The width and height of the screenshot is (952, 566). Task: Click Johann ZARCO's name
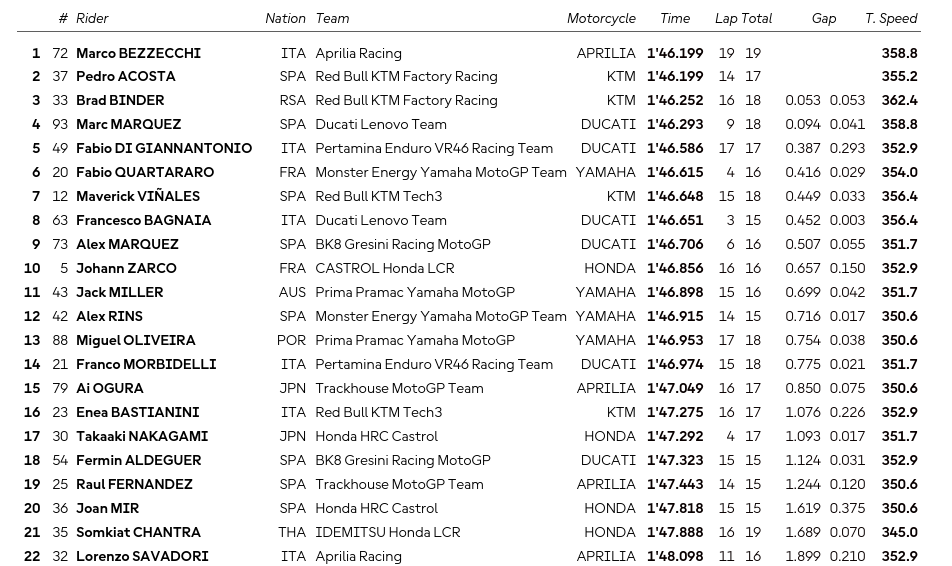(126, 268)
